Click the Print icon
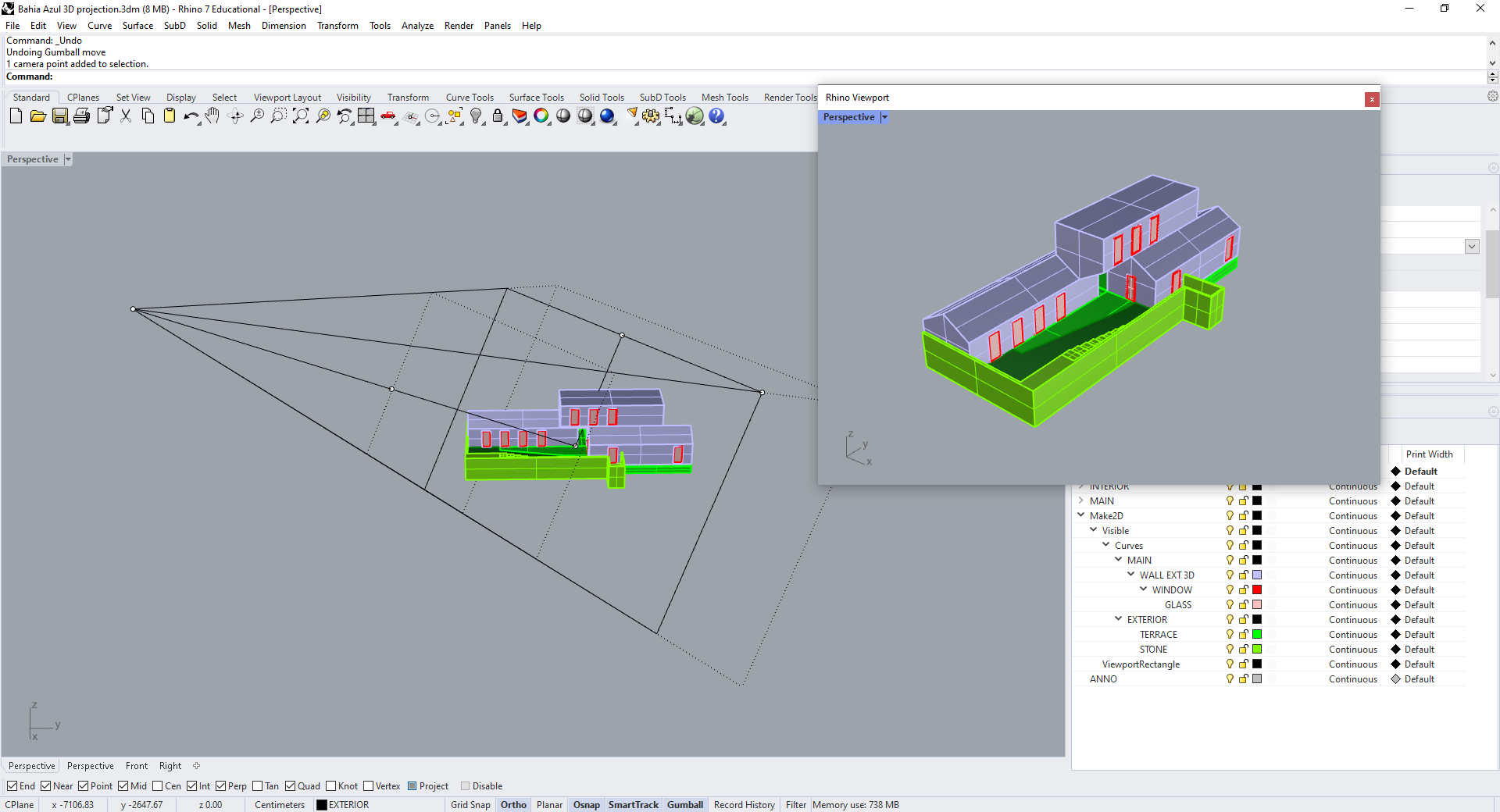Screen dimensions: 1500x812 [x=81, y=116]
